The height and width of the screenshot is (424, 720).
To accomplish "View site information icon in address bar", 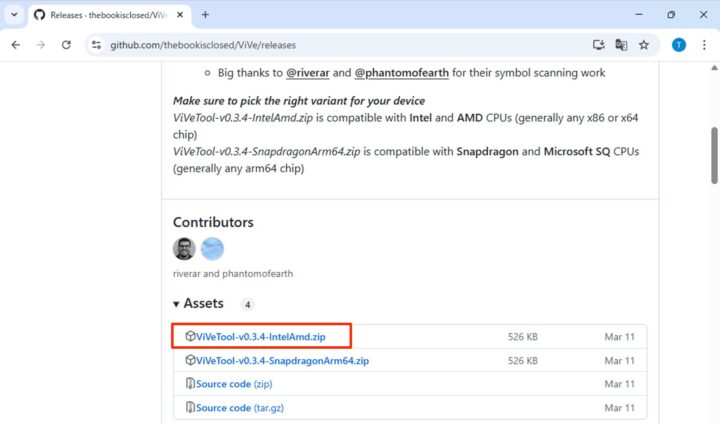I will (x=96, y=45).
